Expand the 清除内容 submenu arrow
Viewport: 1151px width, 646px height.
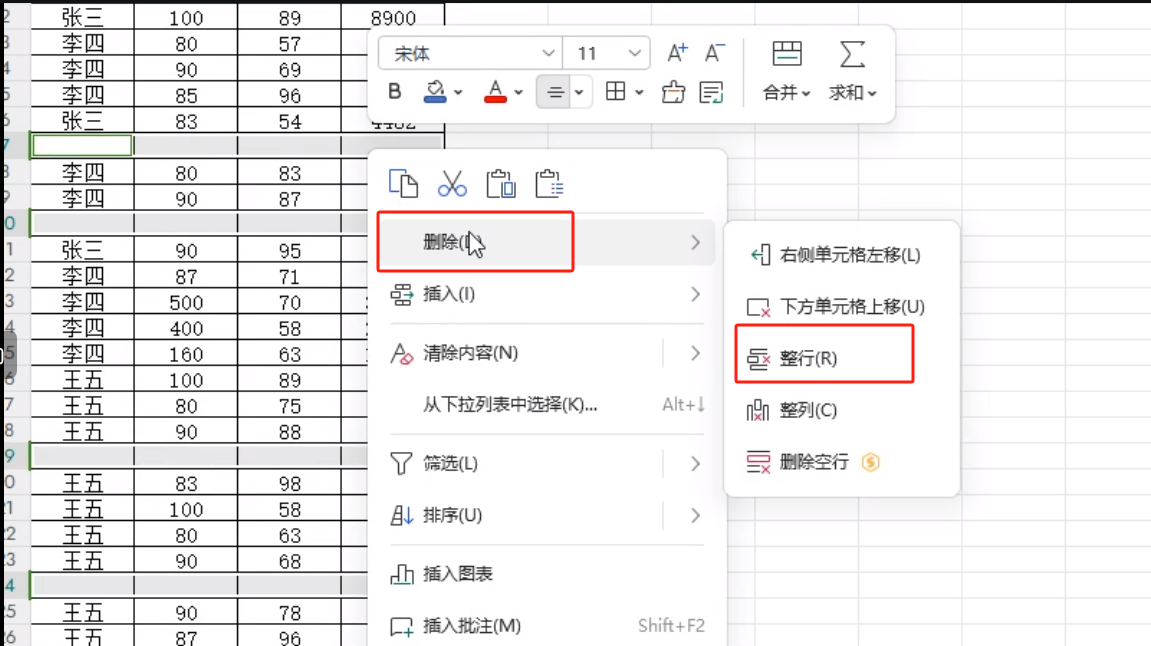pyautogui.click(x=695, y=353)
